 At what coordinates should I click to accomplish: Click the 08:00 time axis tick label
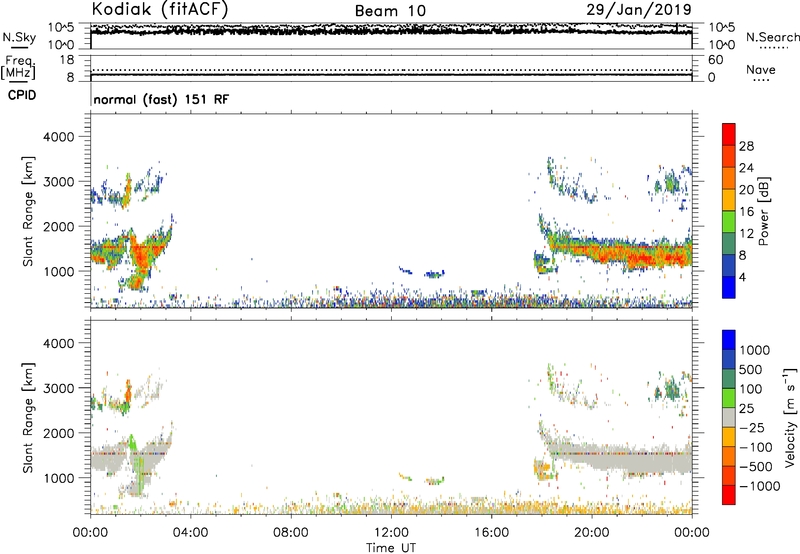(291, 533)
